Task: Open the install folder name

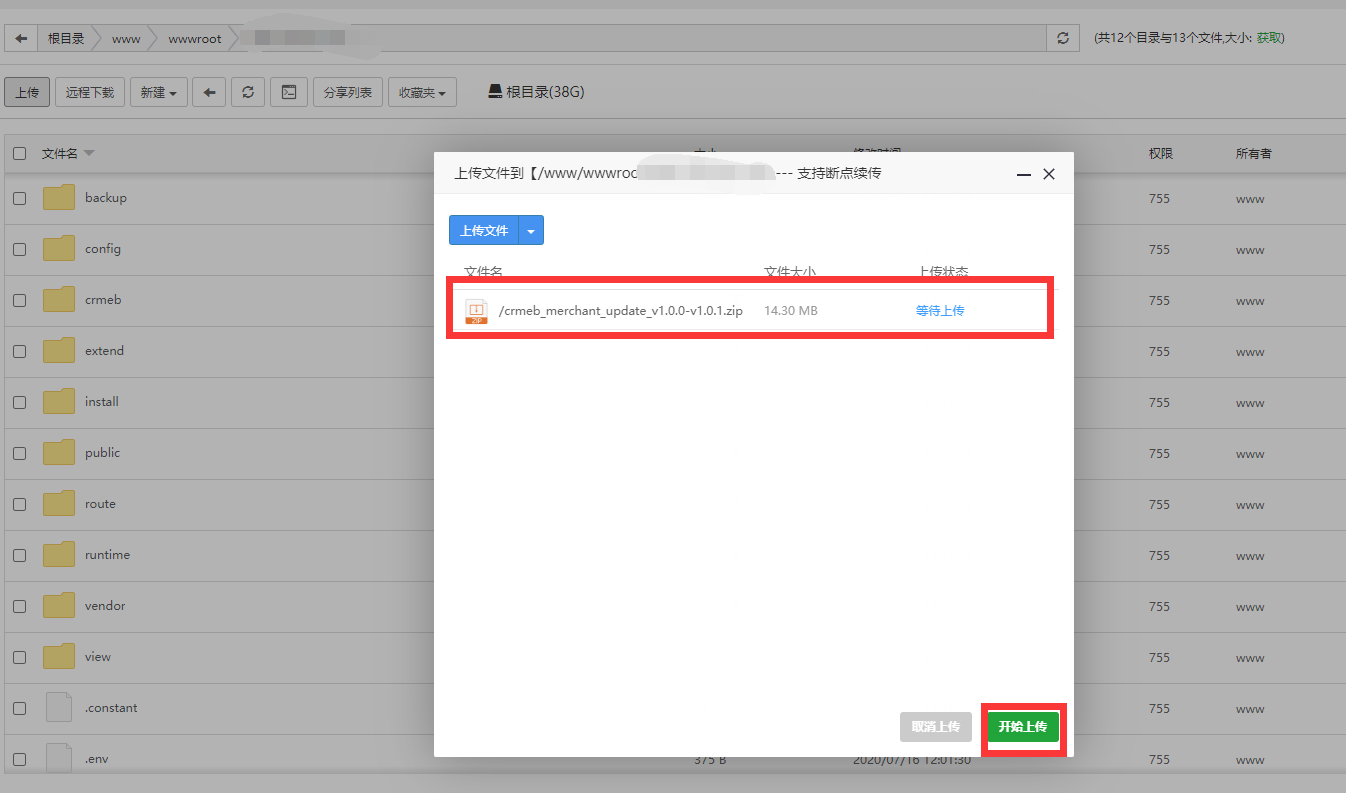Action: [x=102, y=402]
